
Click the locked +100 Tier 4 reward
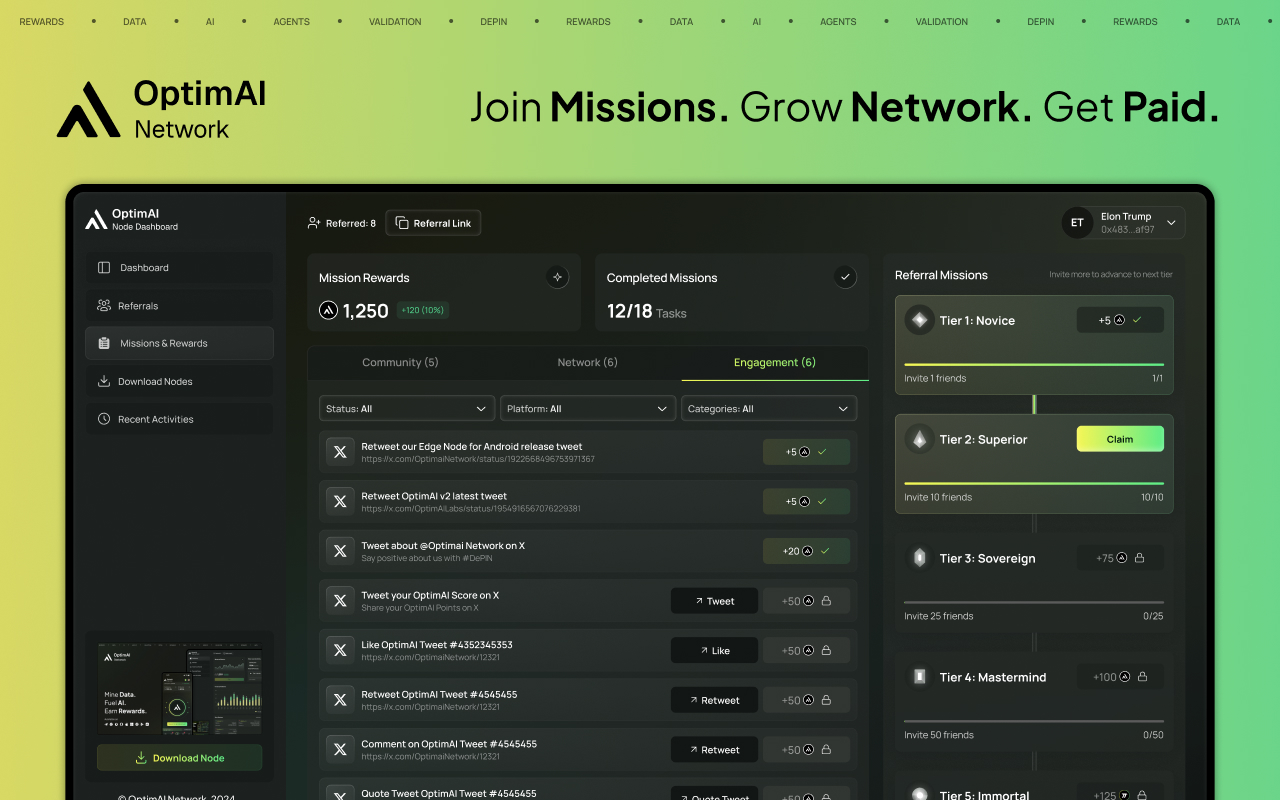tap(1120, 677)
